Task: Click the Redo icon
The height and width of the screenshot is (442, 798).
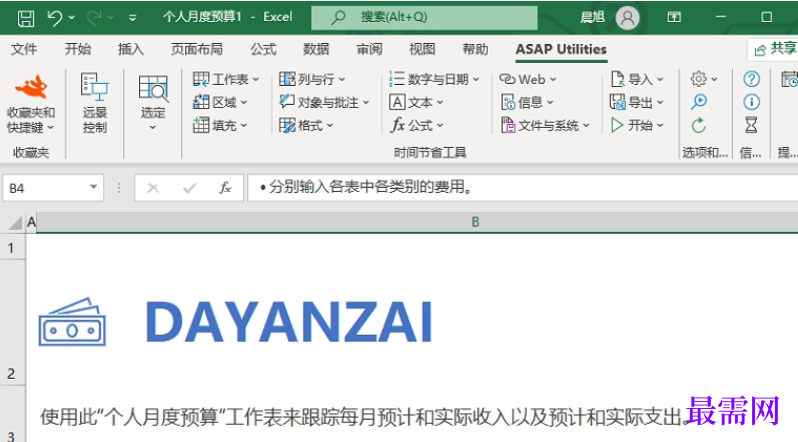Action: (94, 18)
